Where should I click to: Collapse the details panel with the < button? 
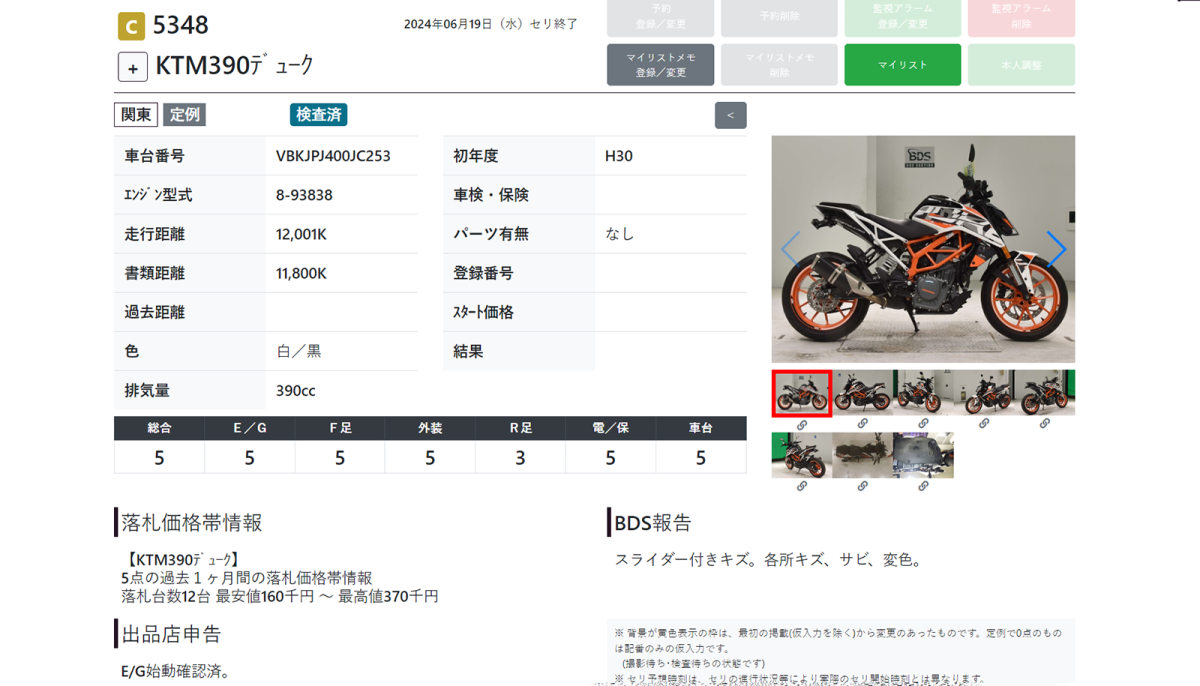coord(730,115)
